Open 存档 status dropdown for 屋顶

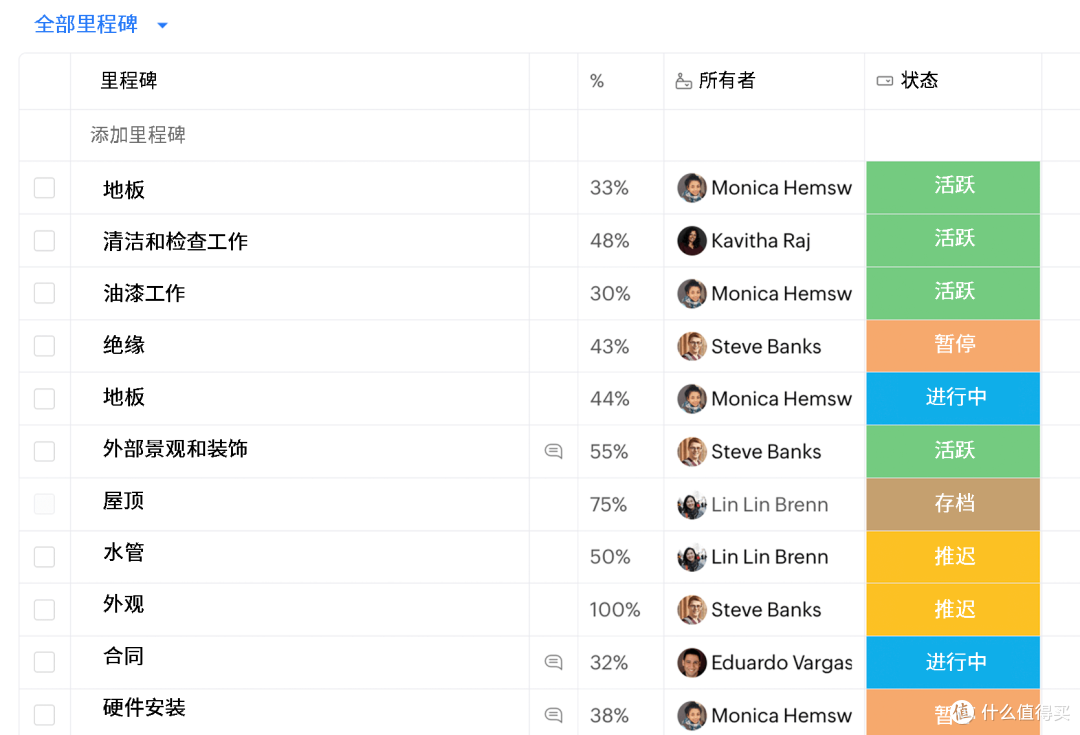pyautogui.click(x=953, y=504)
